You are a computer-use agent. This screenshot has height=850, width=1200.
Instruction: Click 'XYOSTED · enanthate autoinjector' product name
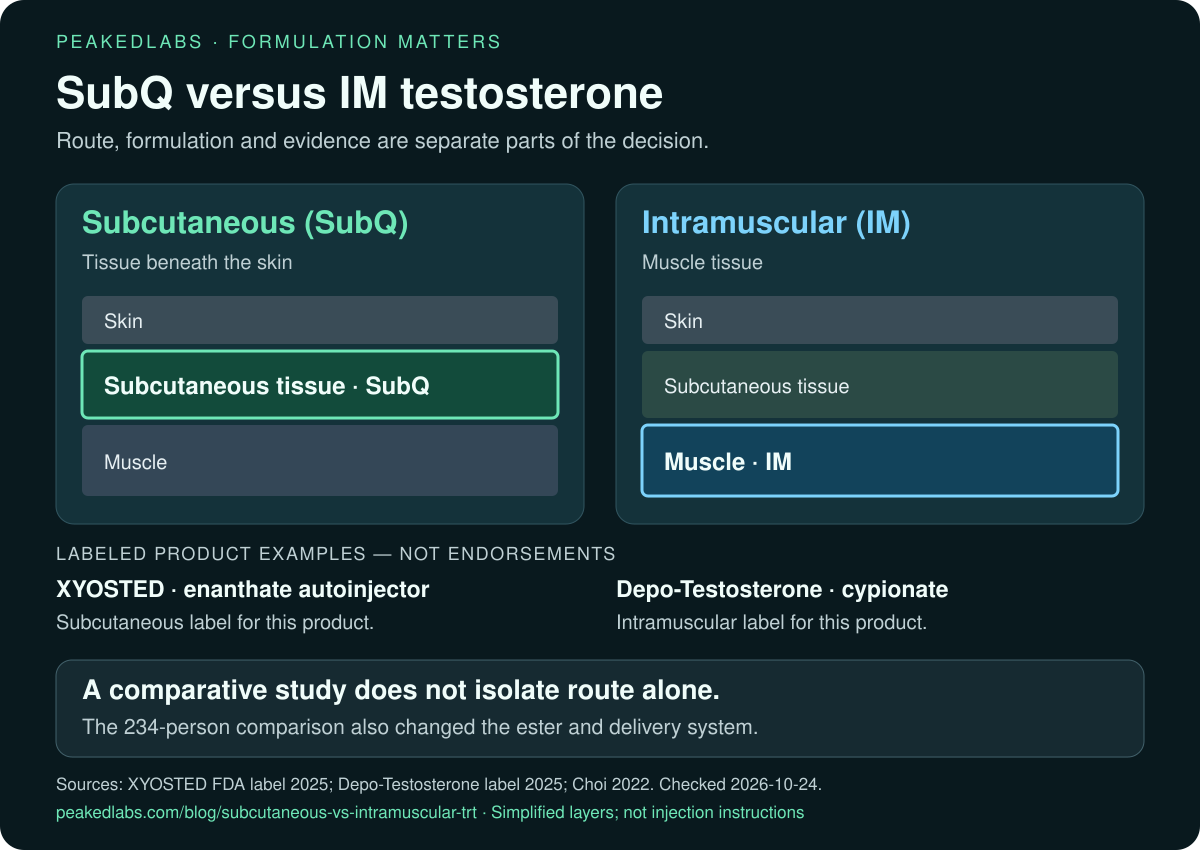point(243,590)
